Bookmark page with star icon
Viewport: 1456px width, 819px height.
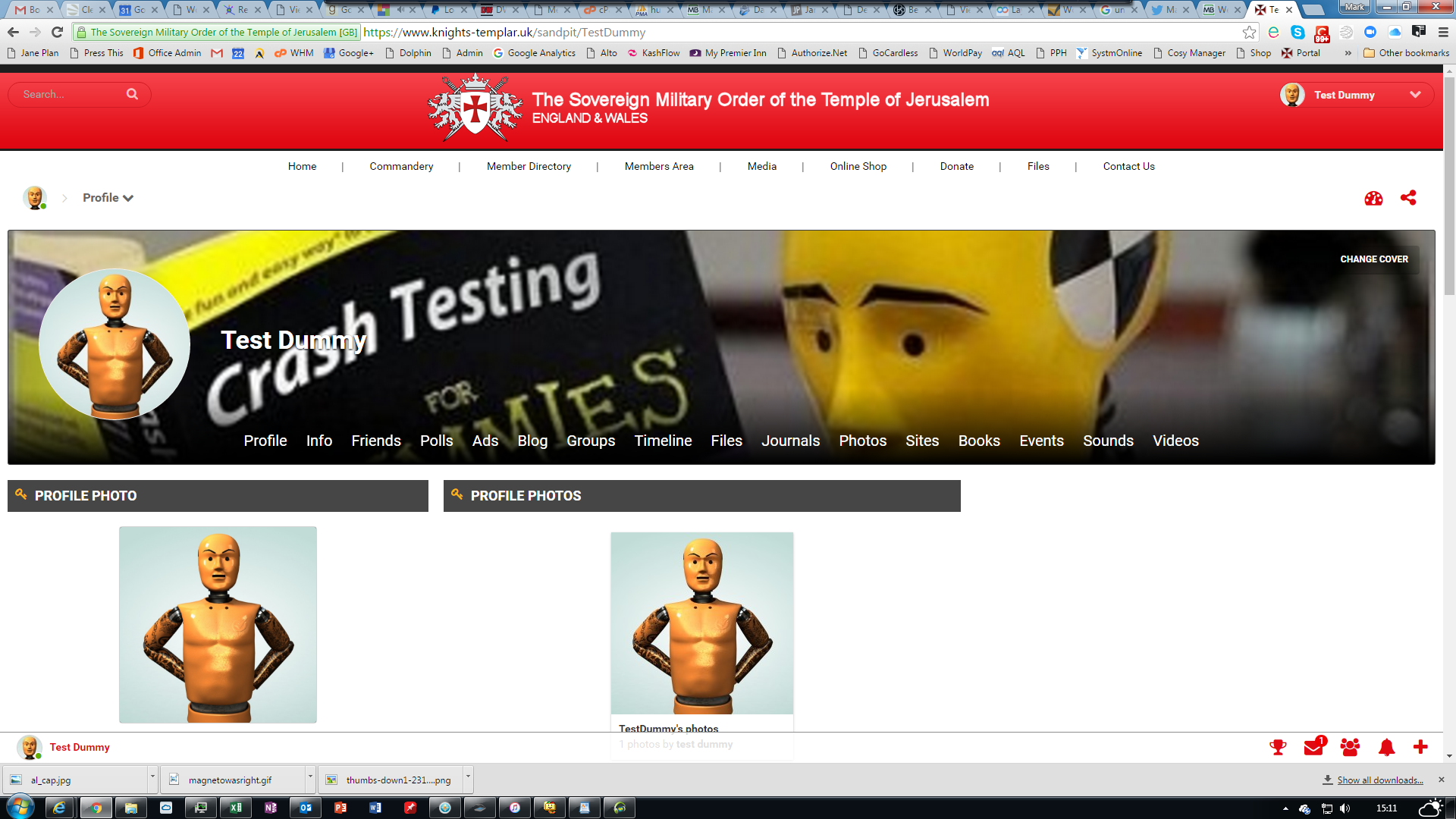tap(1249, 33)
